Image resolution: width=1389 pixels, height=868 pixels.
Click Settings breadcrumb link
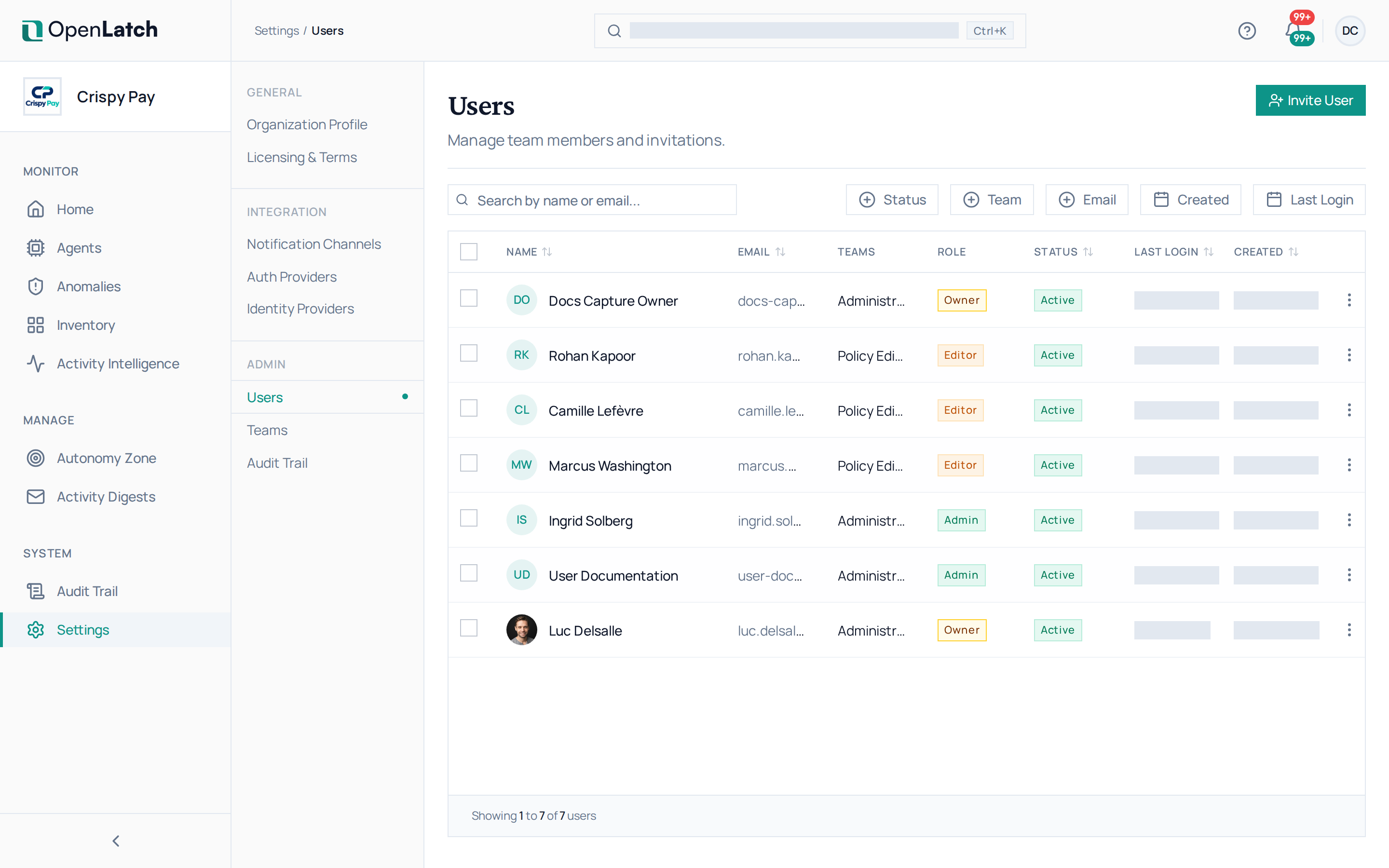pos(276,30)
